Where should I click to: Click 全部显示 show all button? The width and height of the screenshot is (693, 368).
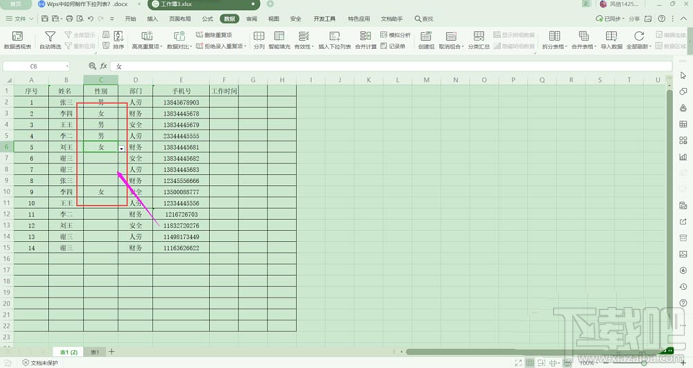pos(80,34)
